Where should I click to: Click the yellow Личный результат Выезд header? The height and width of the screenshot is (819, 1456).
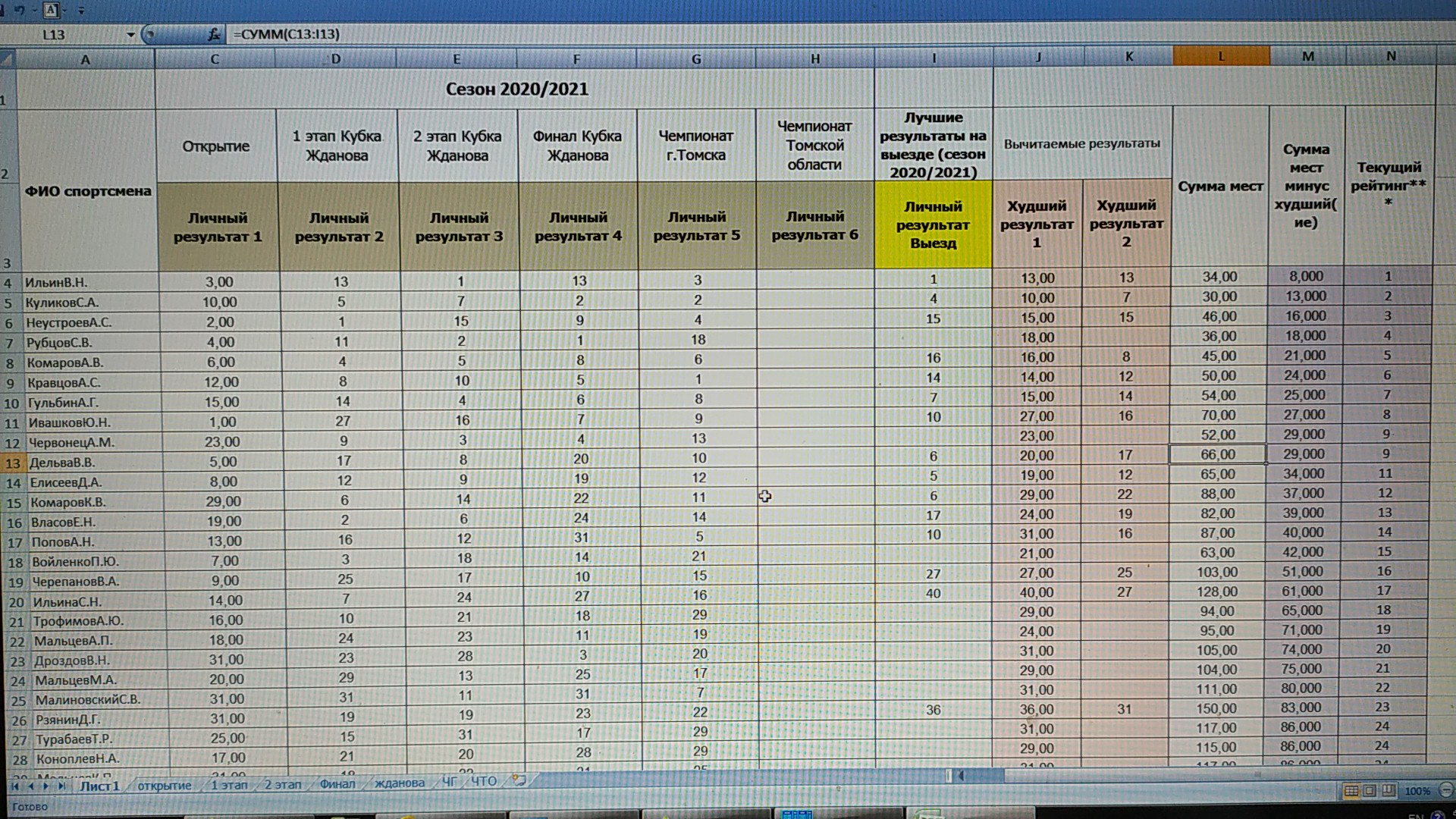934,224
